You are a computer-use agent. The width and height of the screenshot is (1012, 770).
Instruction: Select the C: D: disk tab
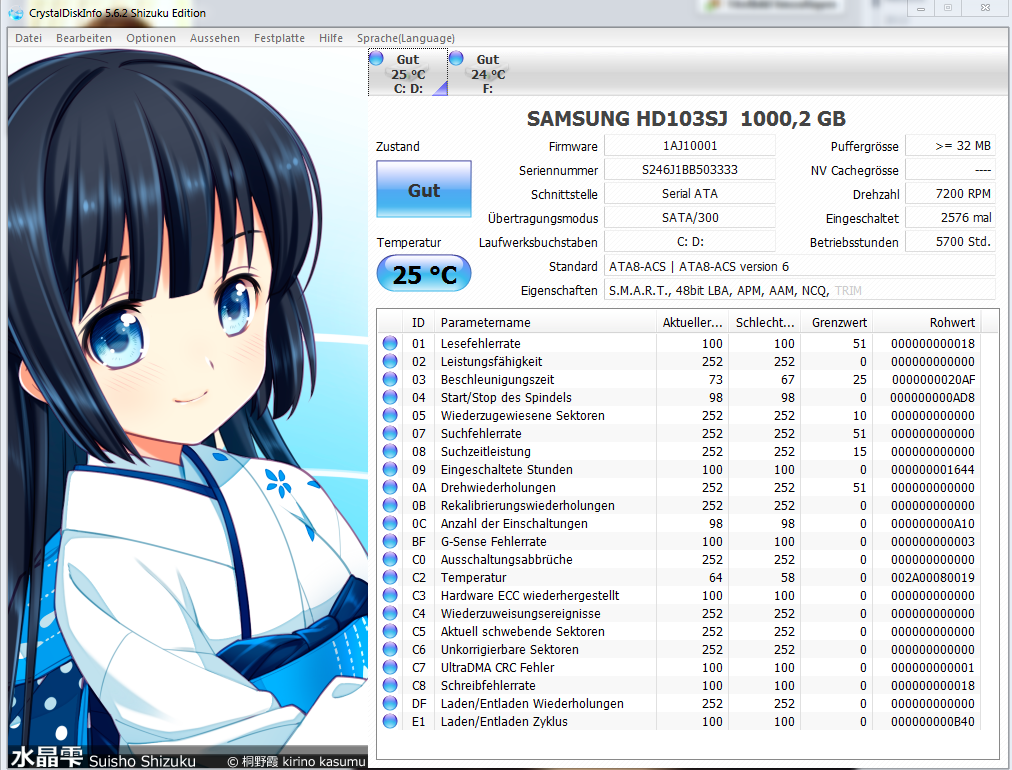coord(408,73)
